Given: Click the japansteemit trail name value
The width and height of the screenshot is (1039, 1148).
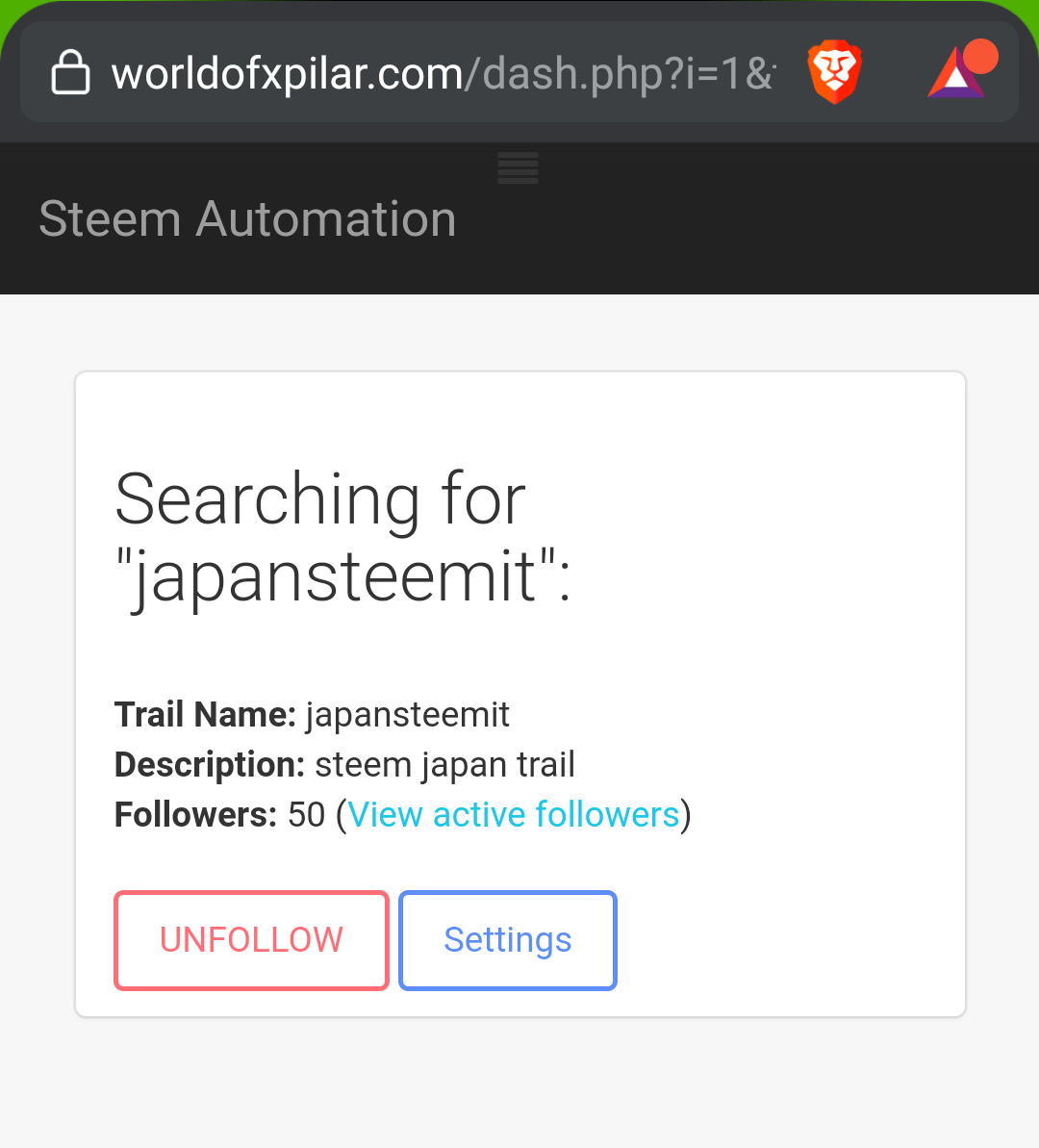Looking at the screenshot, I should point(408,715).
